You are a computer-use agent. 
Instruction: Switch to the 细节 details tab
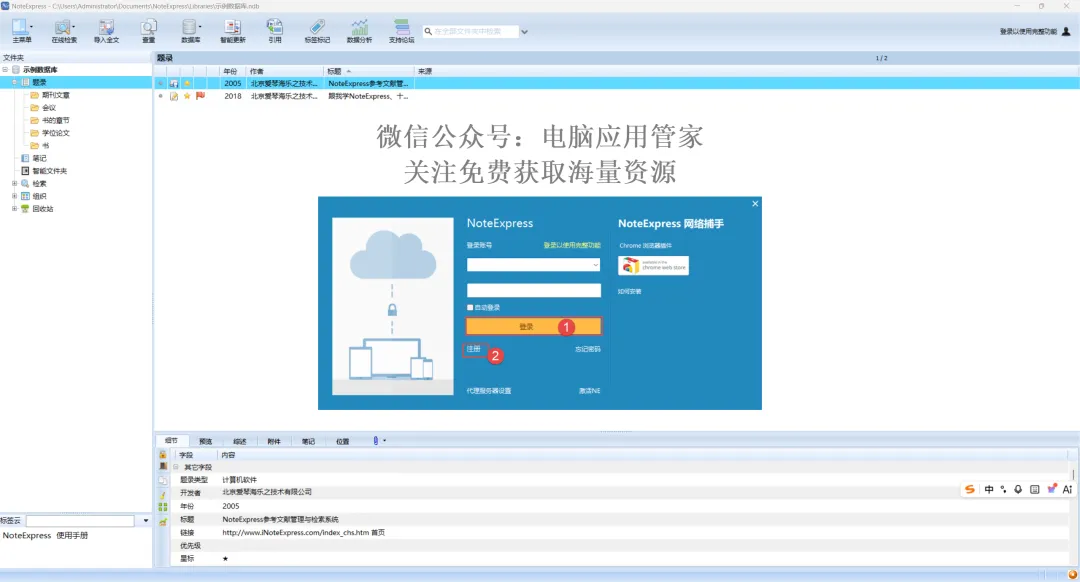171,441
